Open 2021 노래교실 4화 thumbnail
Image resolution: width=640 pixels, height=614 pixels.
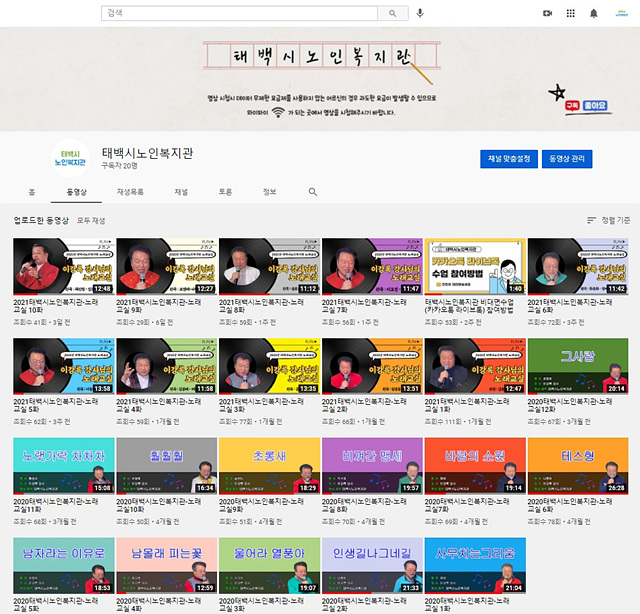pyautogui.click(x=167, y=366)
